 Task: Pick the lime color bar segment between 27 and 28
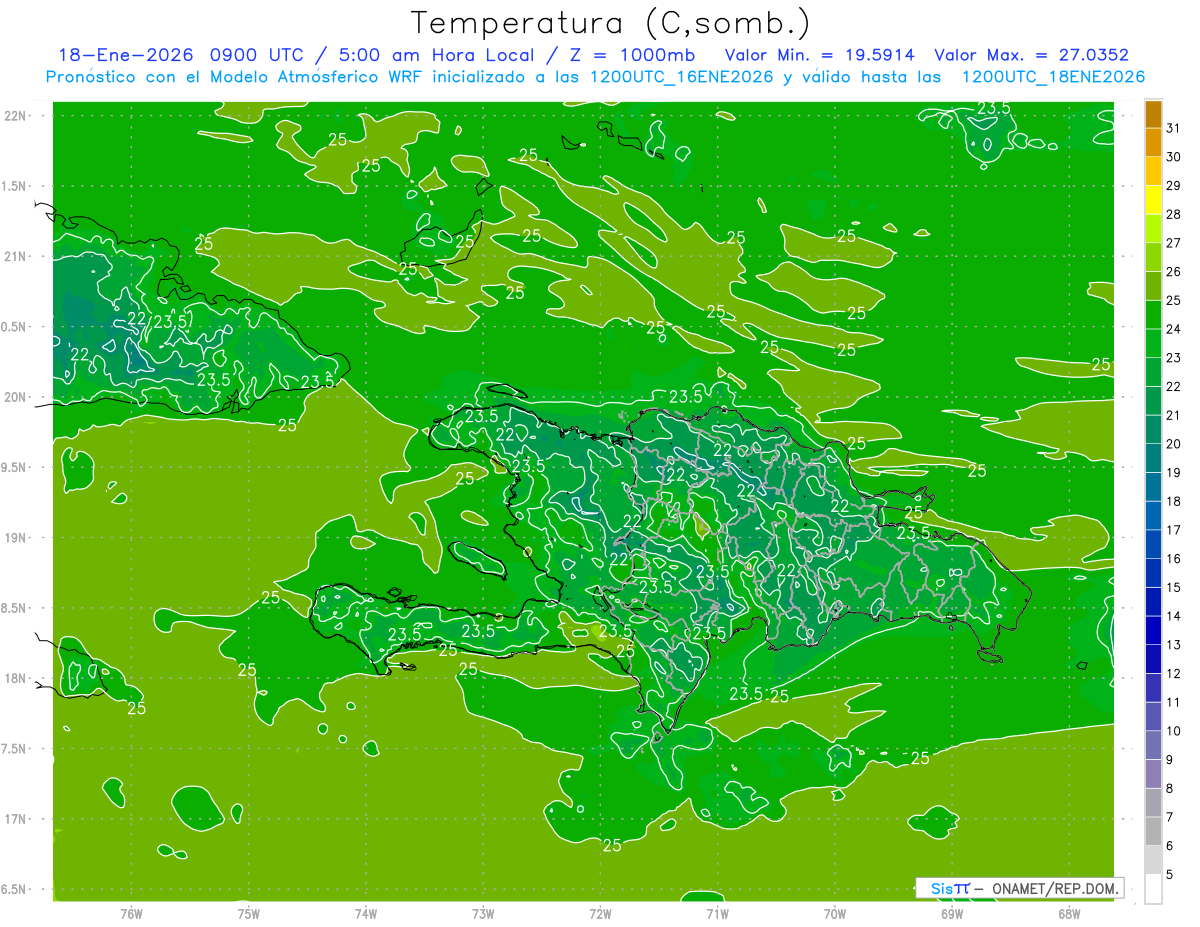(1153, 229)
